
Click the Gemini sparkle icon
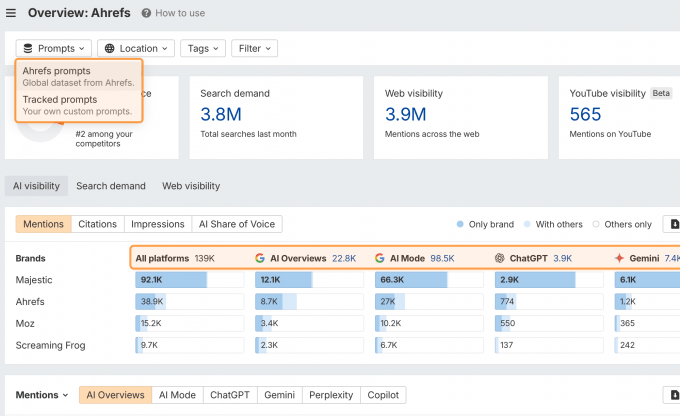pos(620,258)
